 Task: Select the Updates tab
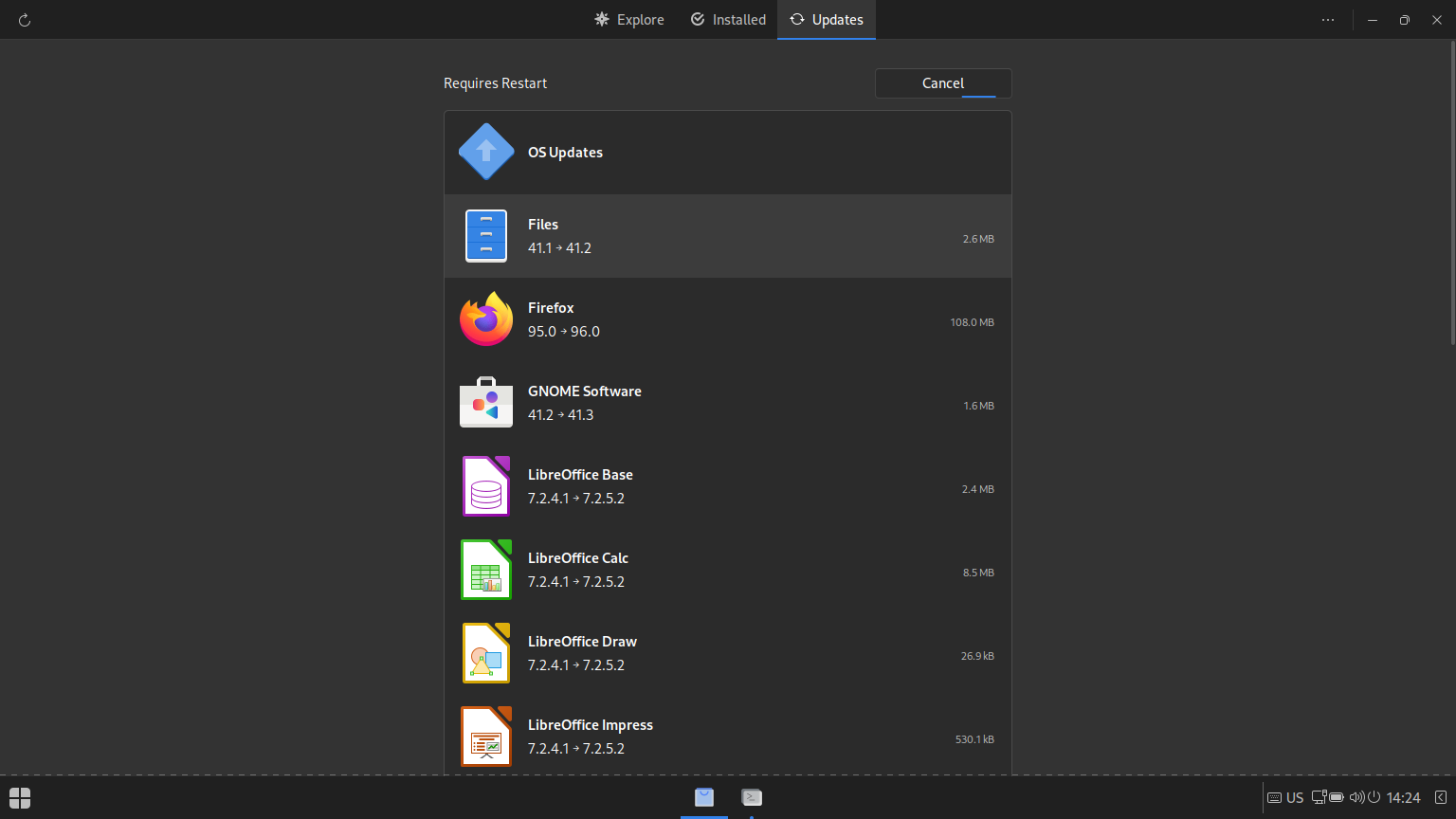827,19
